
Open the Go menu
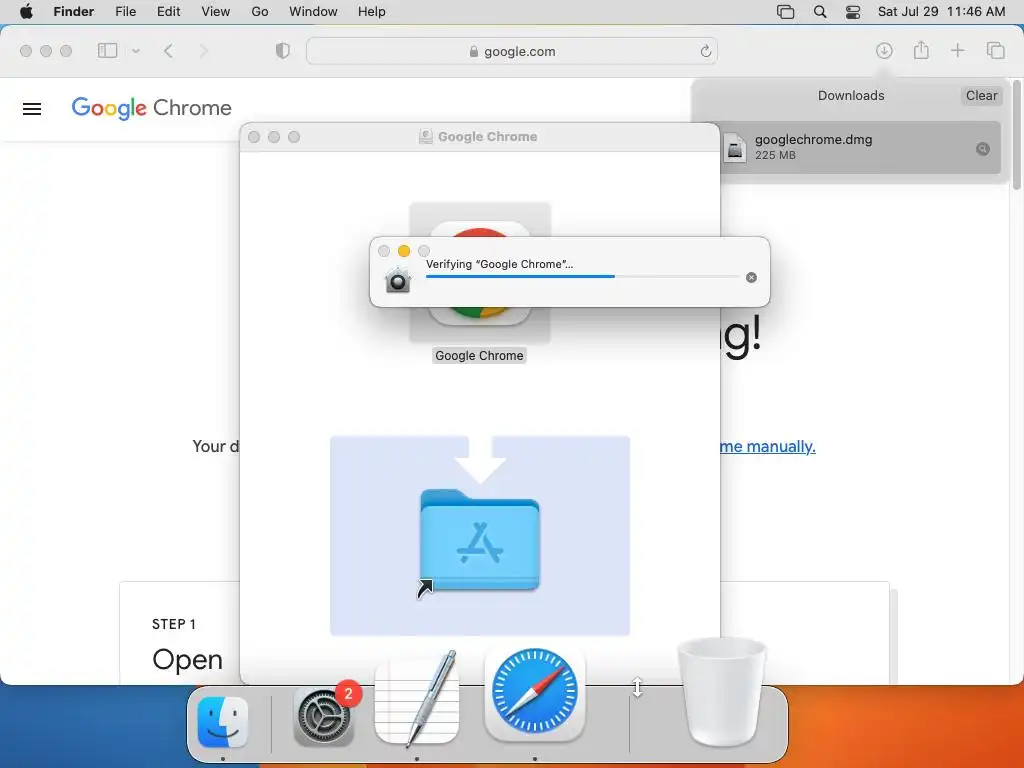coord(260,12)
